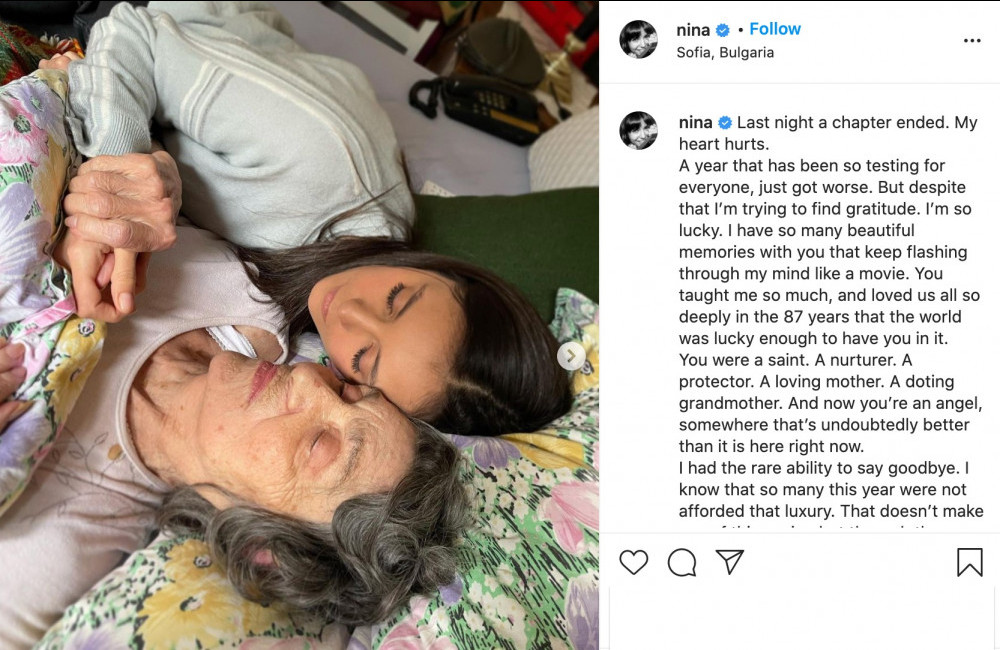The image size is (1000, 650).
Task: Click the post photo of two women
Action: (299, 325)
